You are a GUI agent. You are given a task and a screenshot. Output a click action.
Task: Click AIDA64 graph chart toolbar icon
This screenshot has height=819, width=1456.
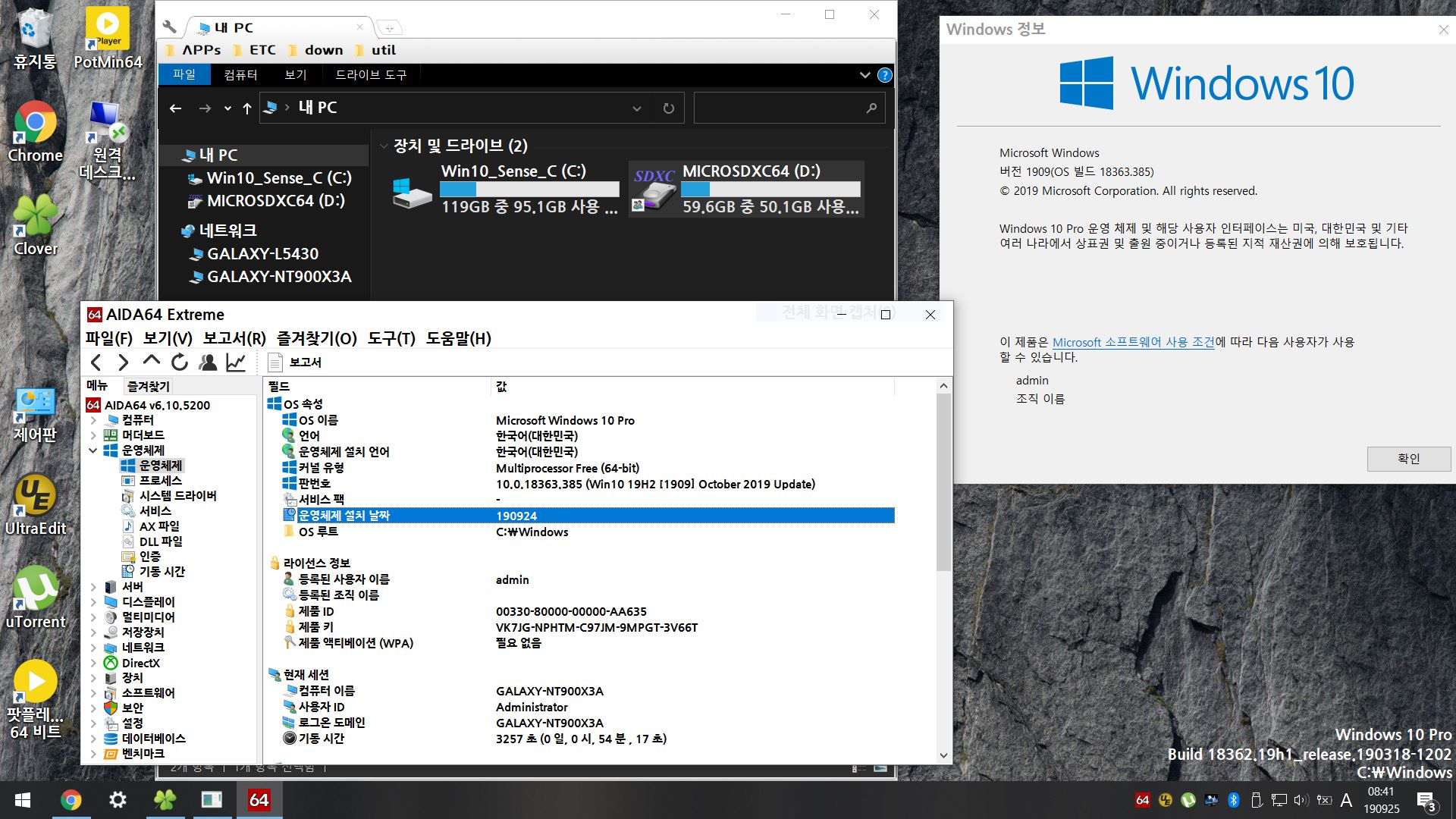click(236, 362)
